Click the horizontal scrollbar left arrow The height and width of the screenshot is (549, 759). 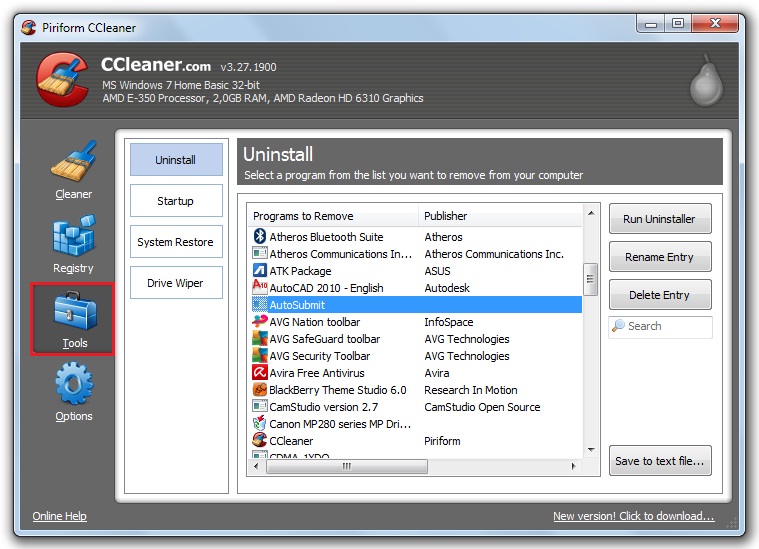(256, 466)
